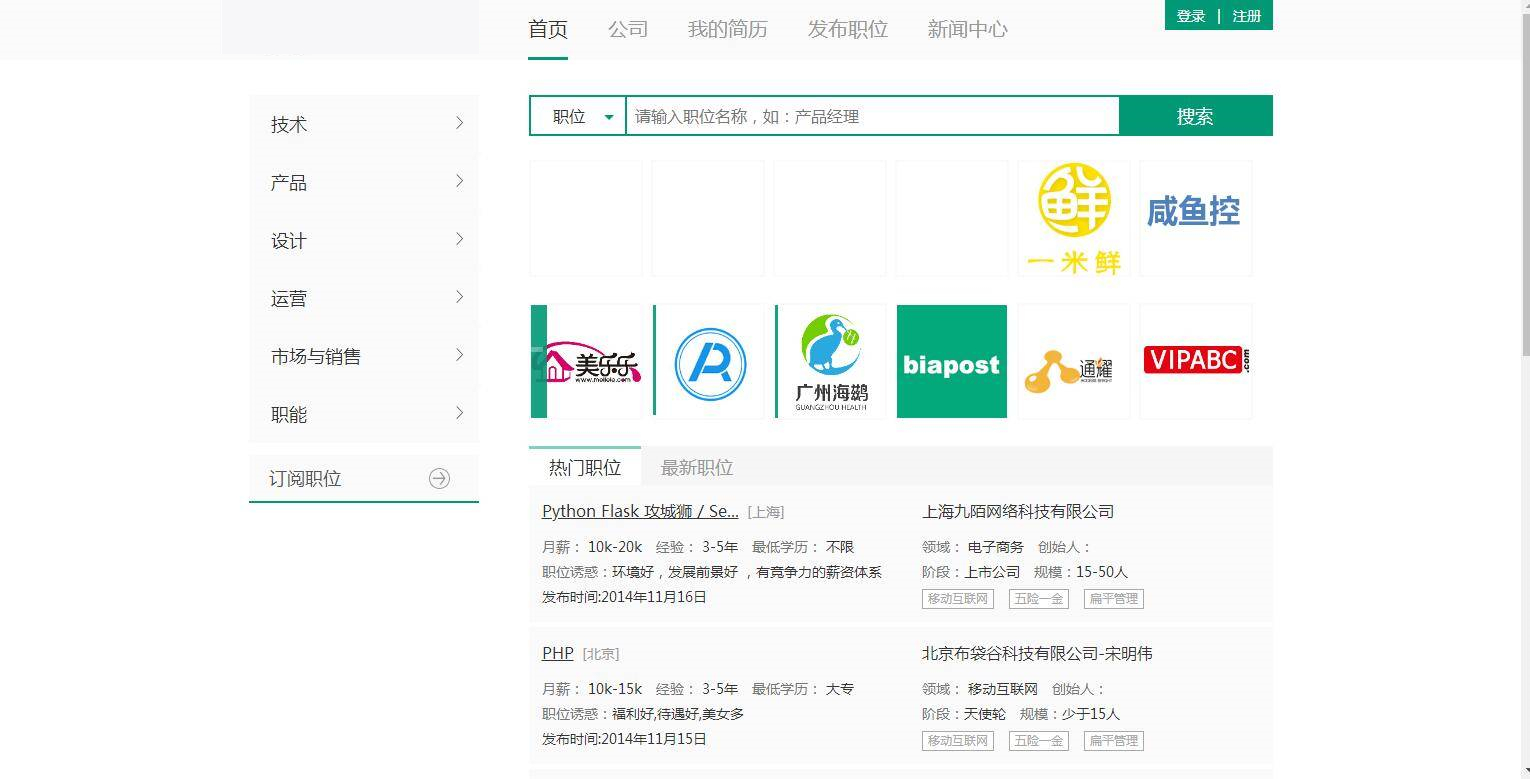Click the 广州海鹣 health company logo
The height and width of the screenshot is (779, 1530).
pyautogui.click(x=830, y=361)
